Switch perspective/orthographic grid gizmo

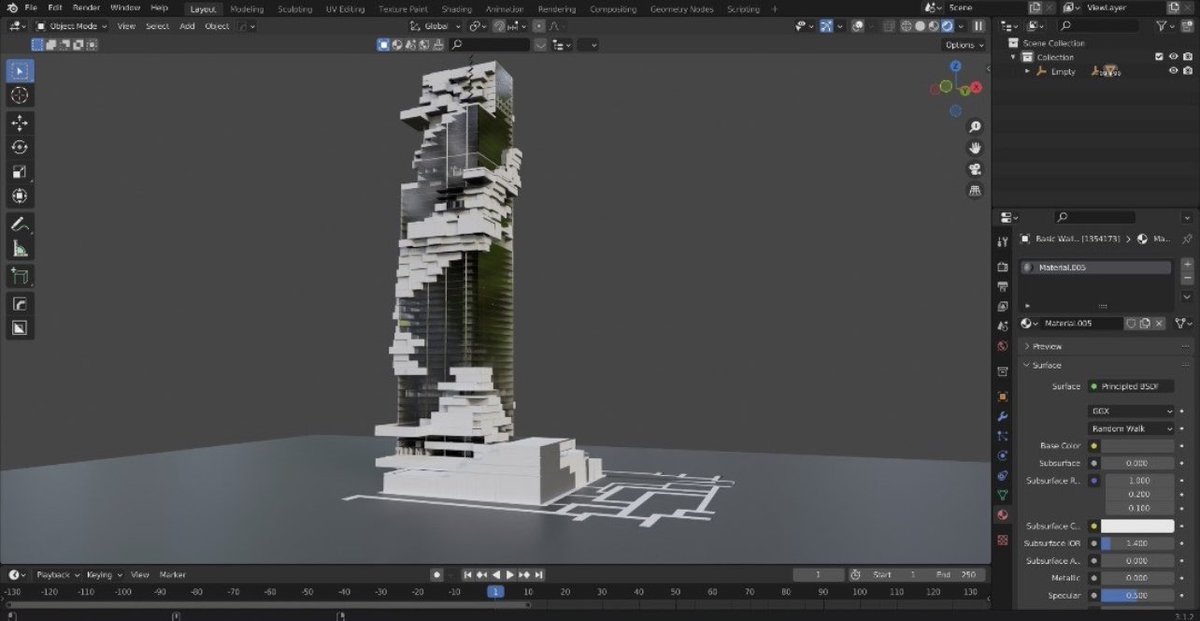(x=975, y=190)
